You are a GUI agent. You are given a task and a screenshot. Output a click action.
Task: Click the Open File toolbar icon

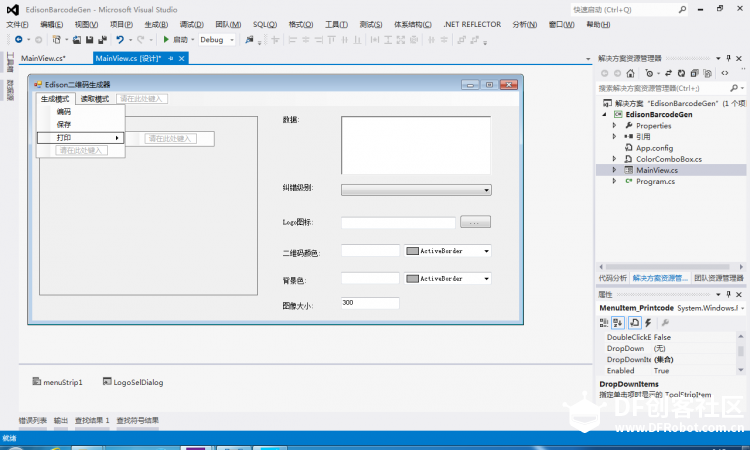point(77,40)
